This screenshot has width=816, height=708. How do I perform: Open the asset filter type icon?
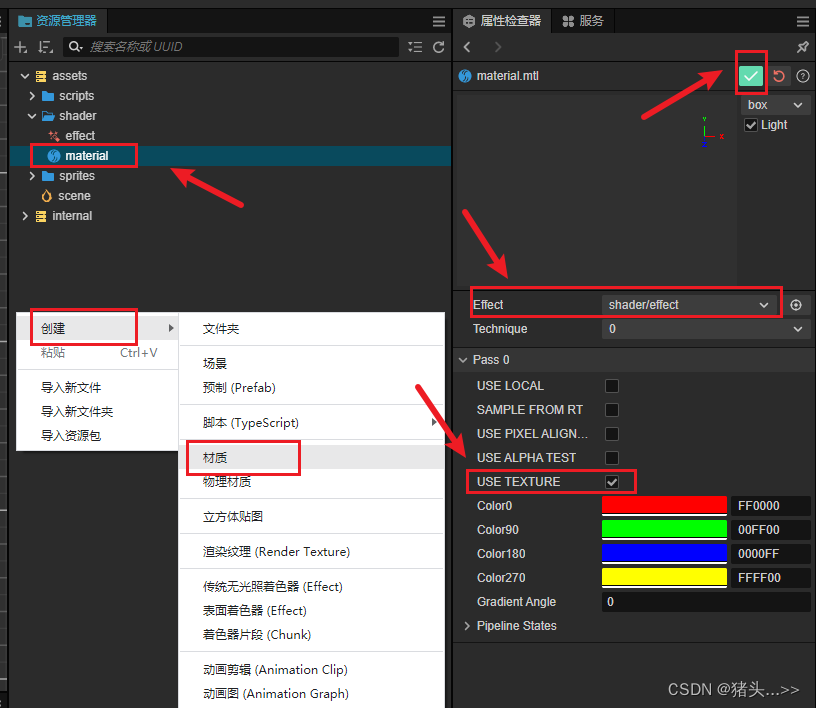[x=417, y=46]
